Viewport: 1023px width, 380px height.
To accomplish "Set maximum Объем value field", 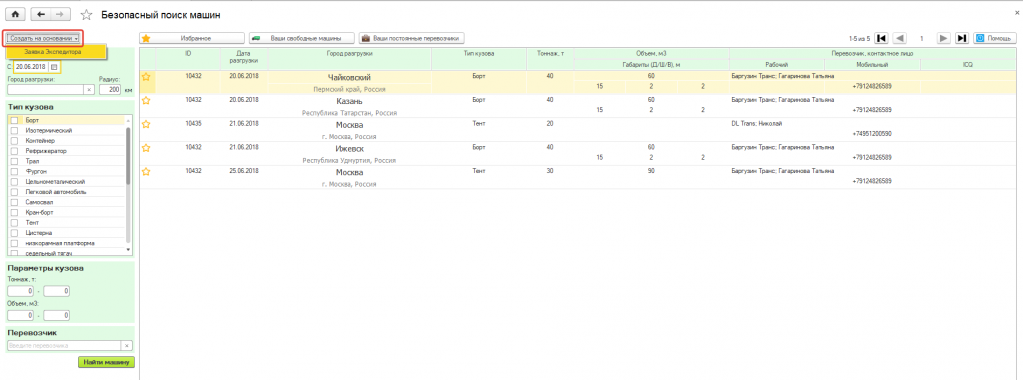I will pyautogui.click(x=57, y=315).
